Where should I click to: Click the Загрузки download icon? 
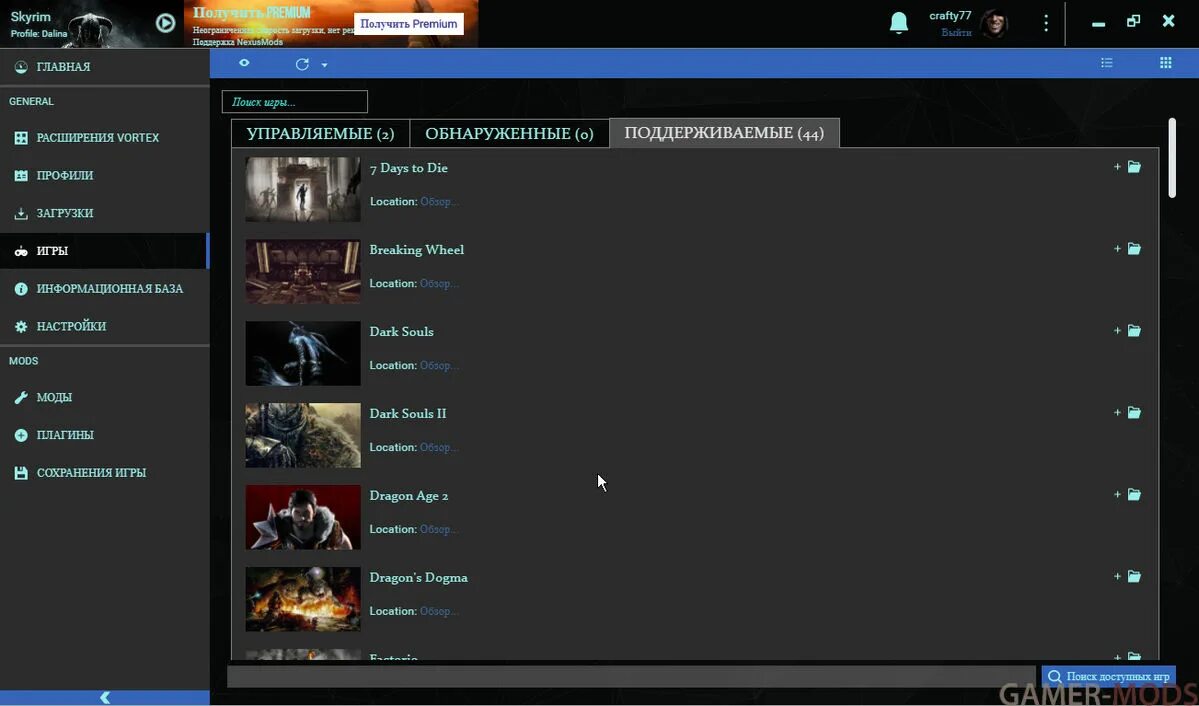point(21,213)
